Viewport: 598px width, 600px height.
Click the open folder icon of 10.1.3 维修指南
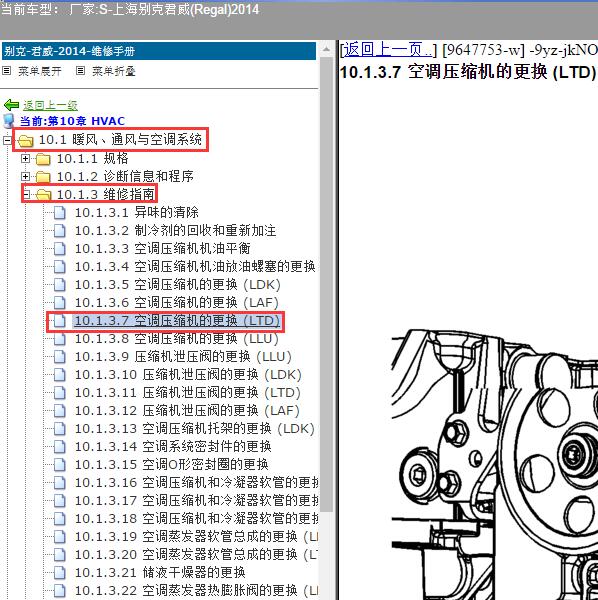44,195
